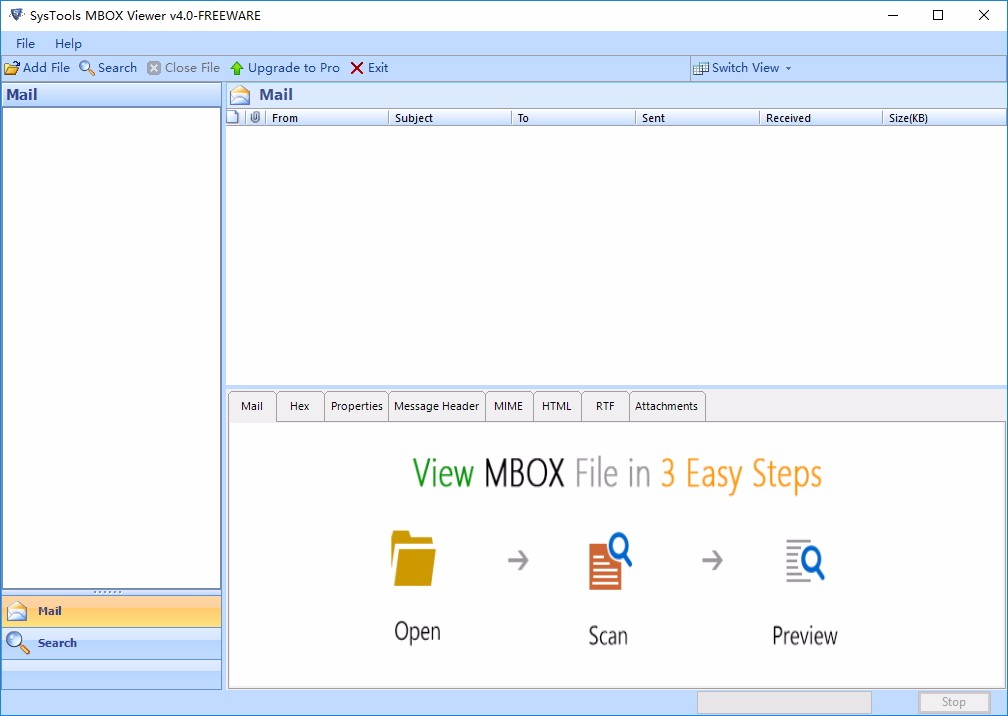Switch to the Hex tab
The image size is (1008, 716).
(300, 406)
